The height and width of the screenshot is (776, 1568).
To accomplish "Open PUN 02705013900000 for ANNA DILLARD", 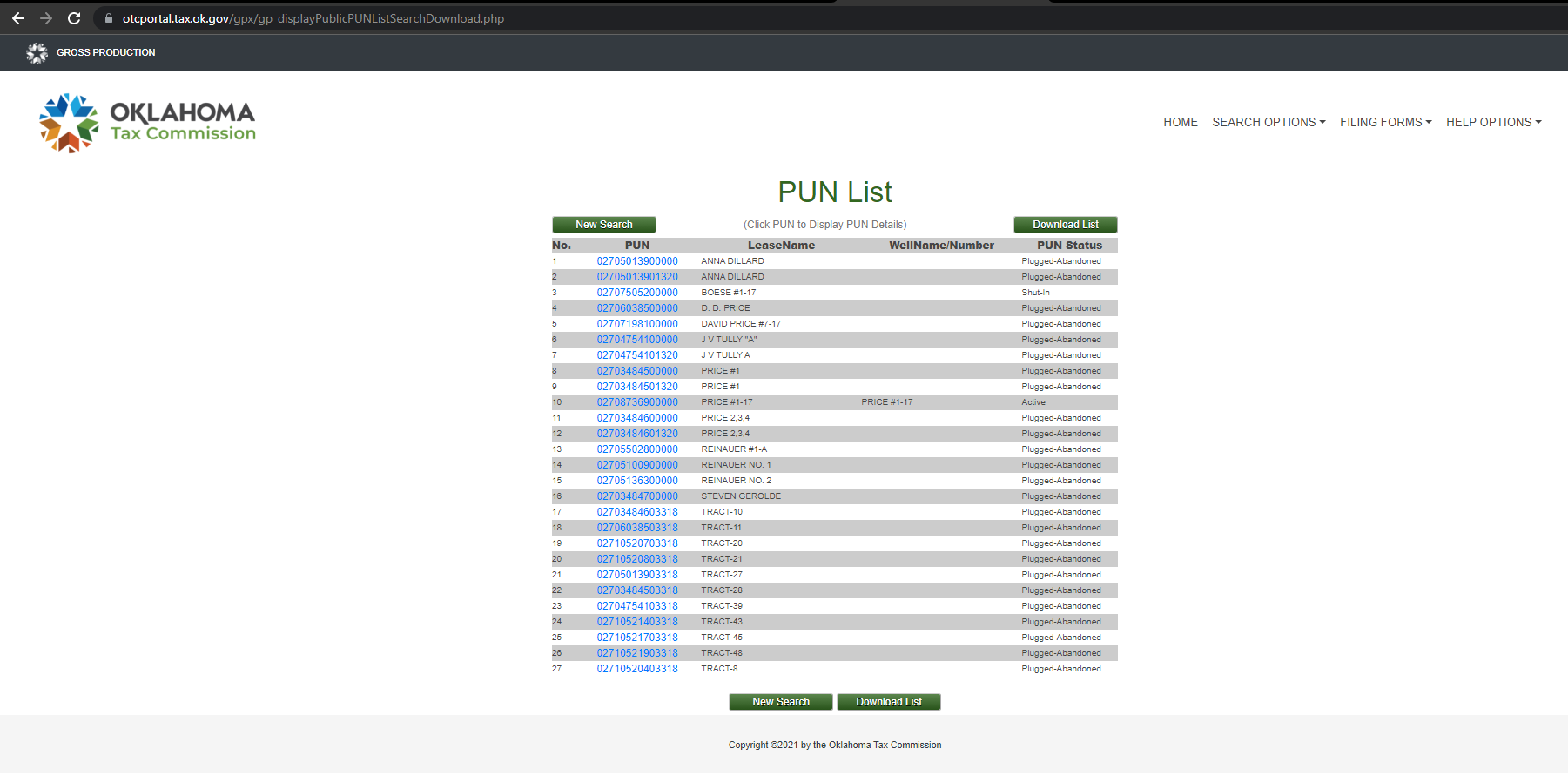I will click(x=637, y=261).
